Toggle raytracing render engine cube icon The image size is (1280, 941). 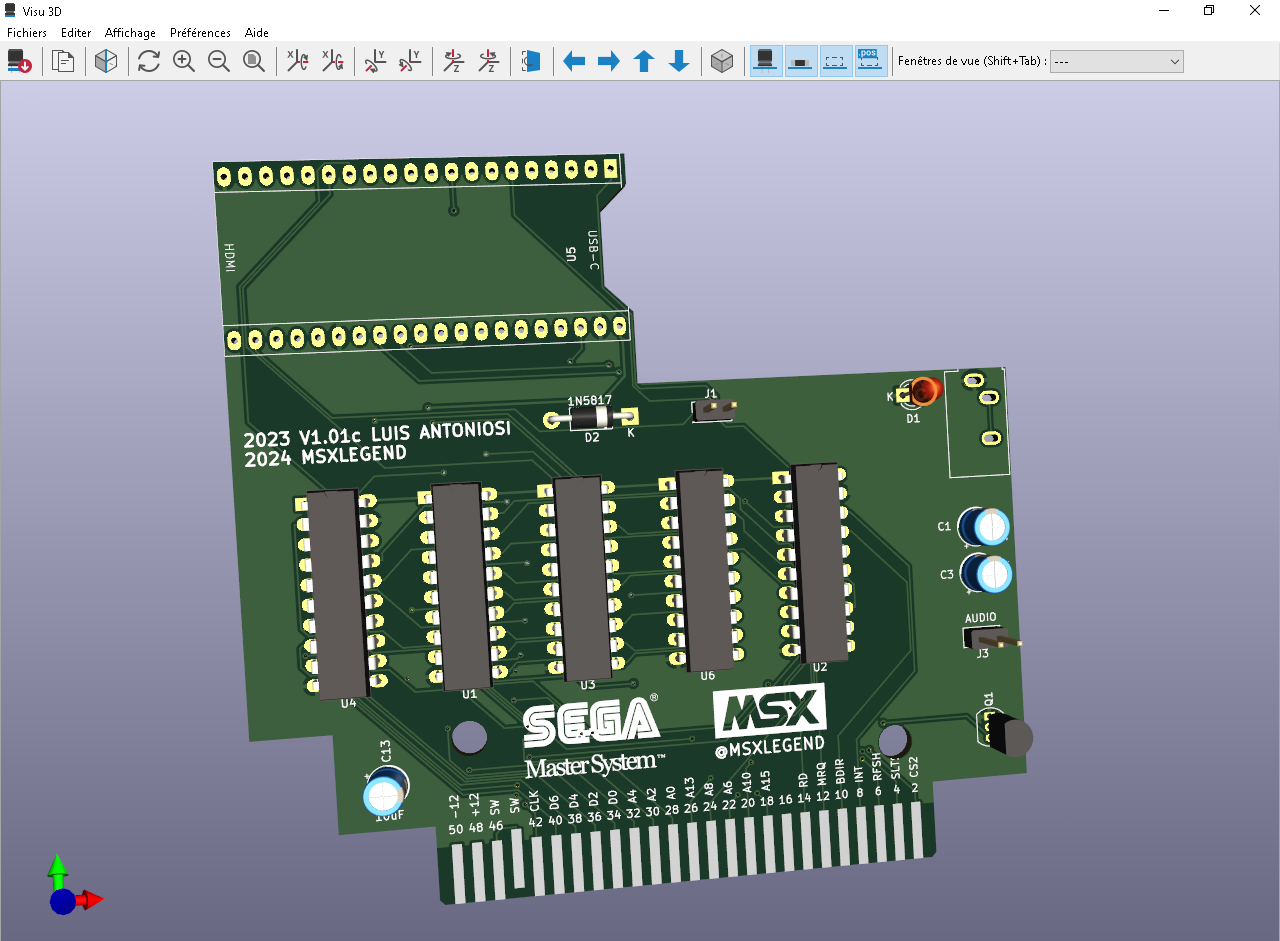(x=106, y=61)
